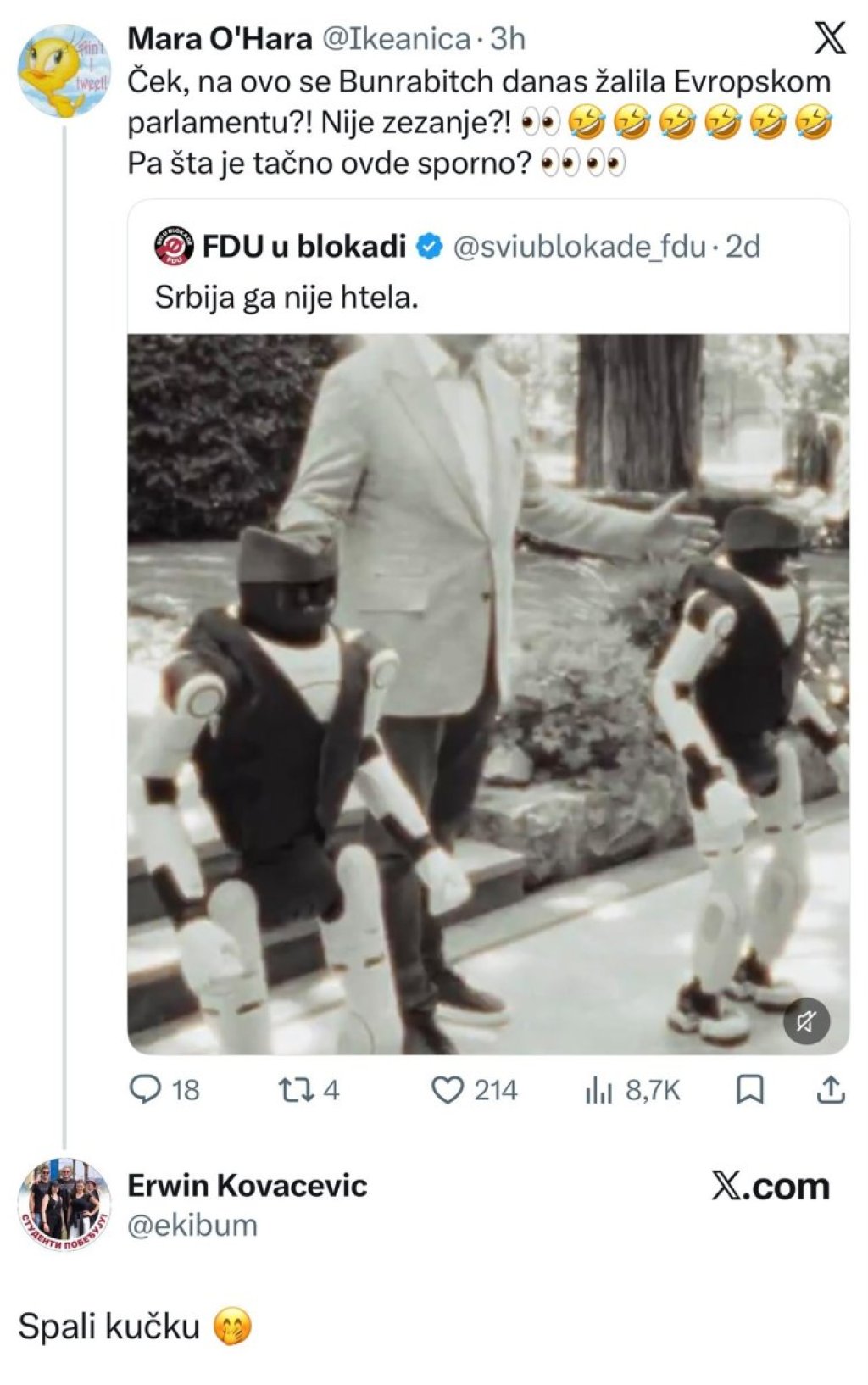868x1385 pixels.
Task: Select the FDU u blokadi account name
Action: click(304, 247)
